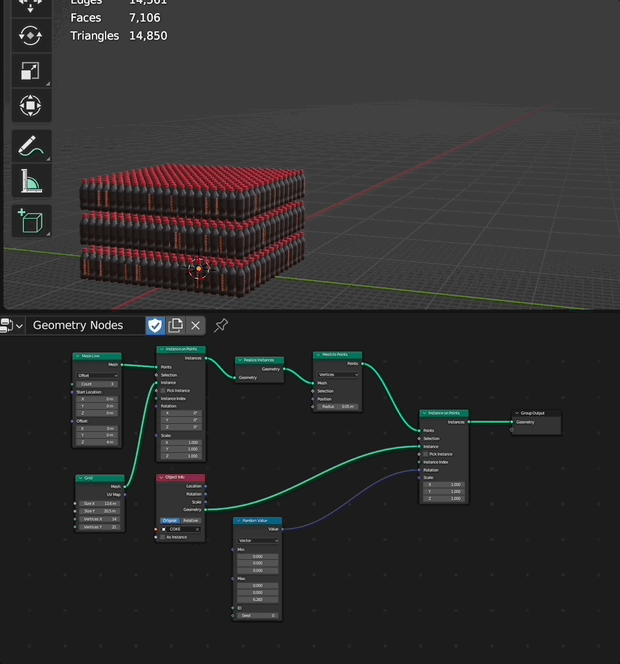The width and height of the screenshot is (620, 664).
Task: Select the Object Info node header
Action: pyautogui.click(x=181, y=477)
